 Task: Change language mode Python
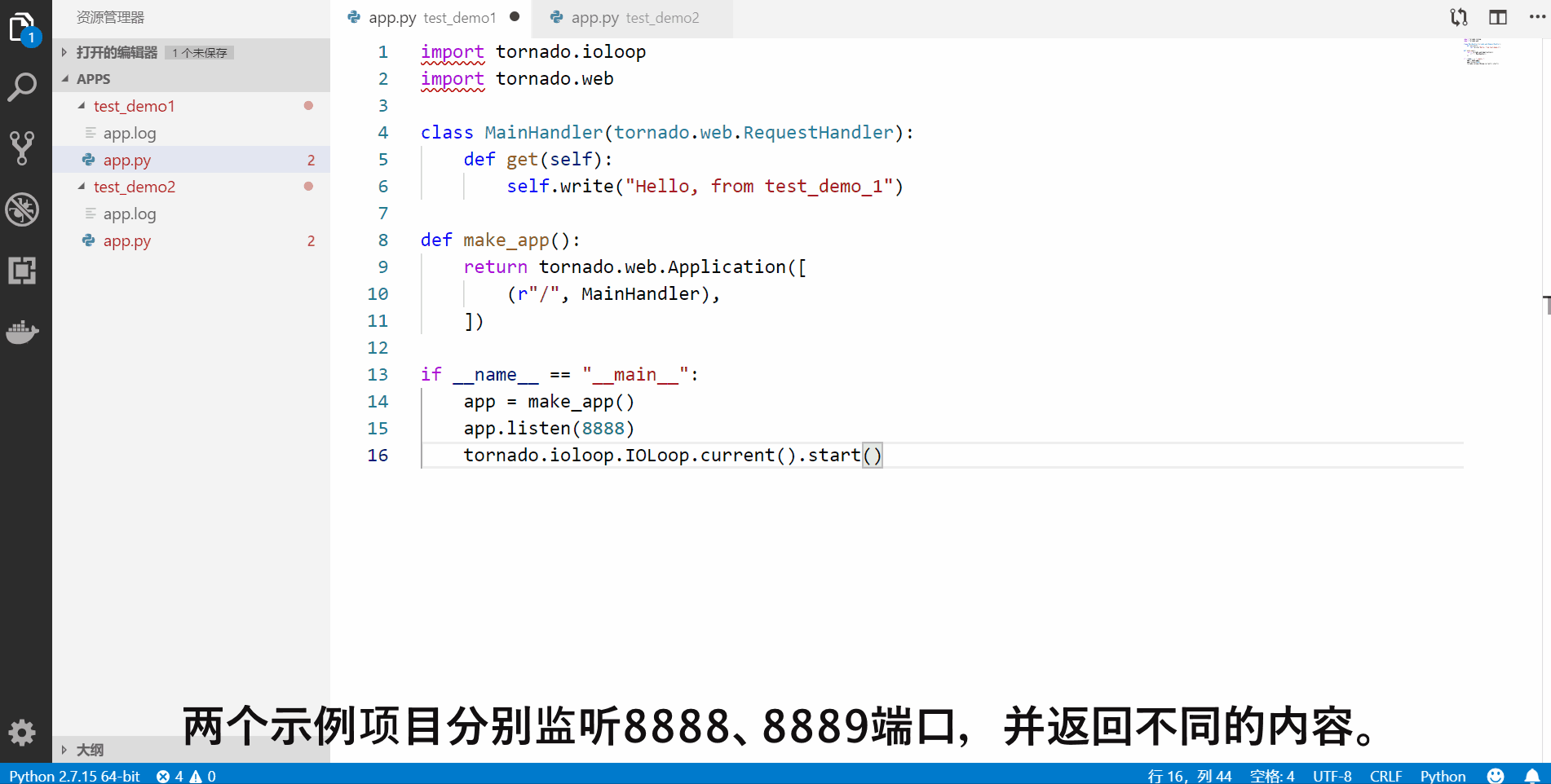click(1443, 776)
